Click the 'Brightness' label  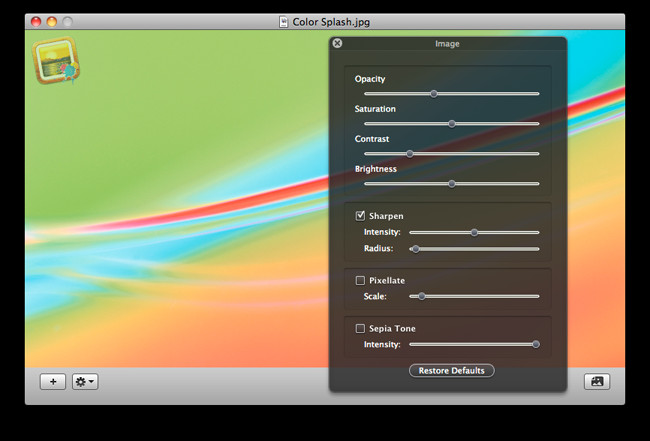tap(376, 169)
